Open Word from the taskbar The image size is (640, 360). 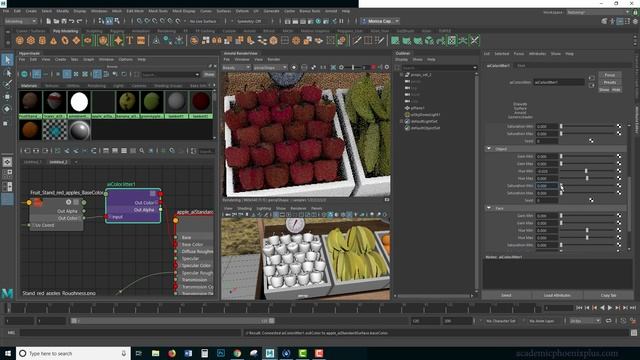[188, 353]
